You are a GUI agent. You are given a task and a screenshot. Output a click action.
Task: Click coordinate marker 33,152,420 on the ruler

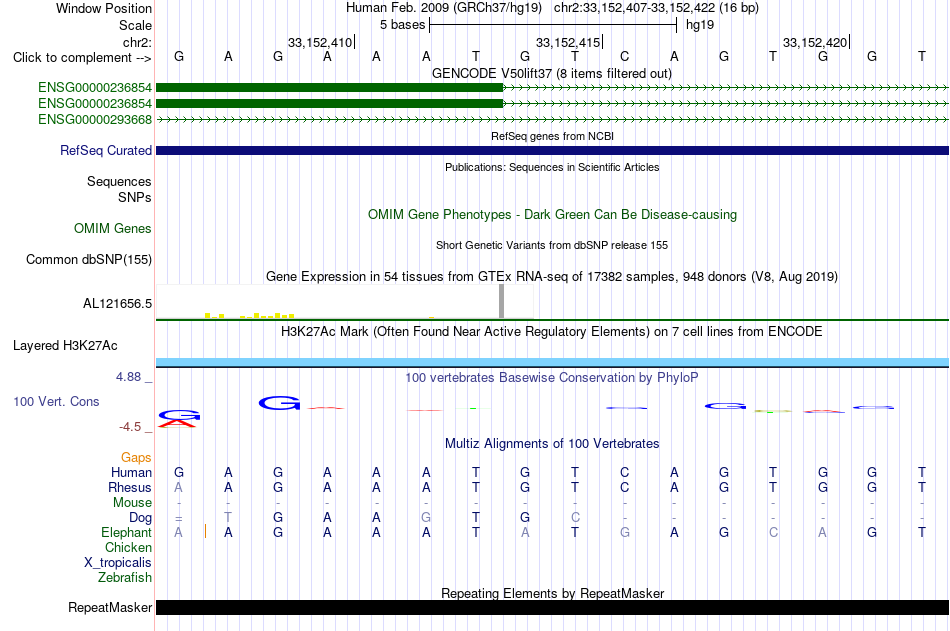coord(815,42)
